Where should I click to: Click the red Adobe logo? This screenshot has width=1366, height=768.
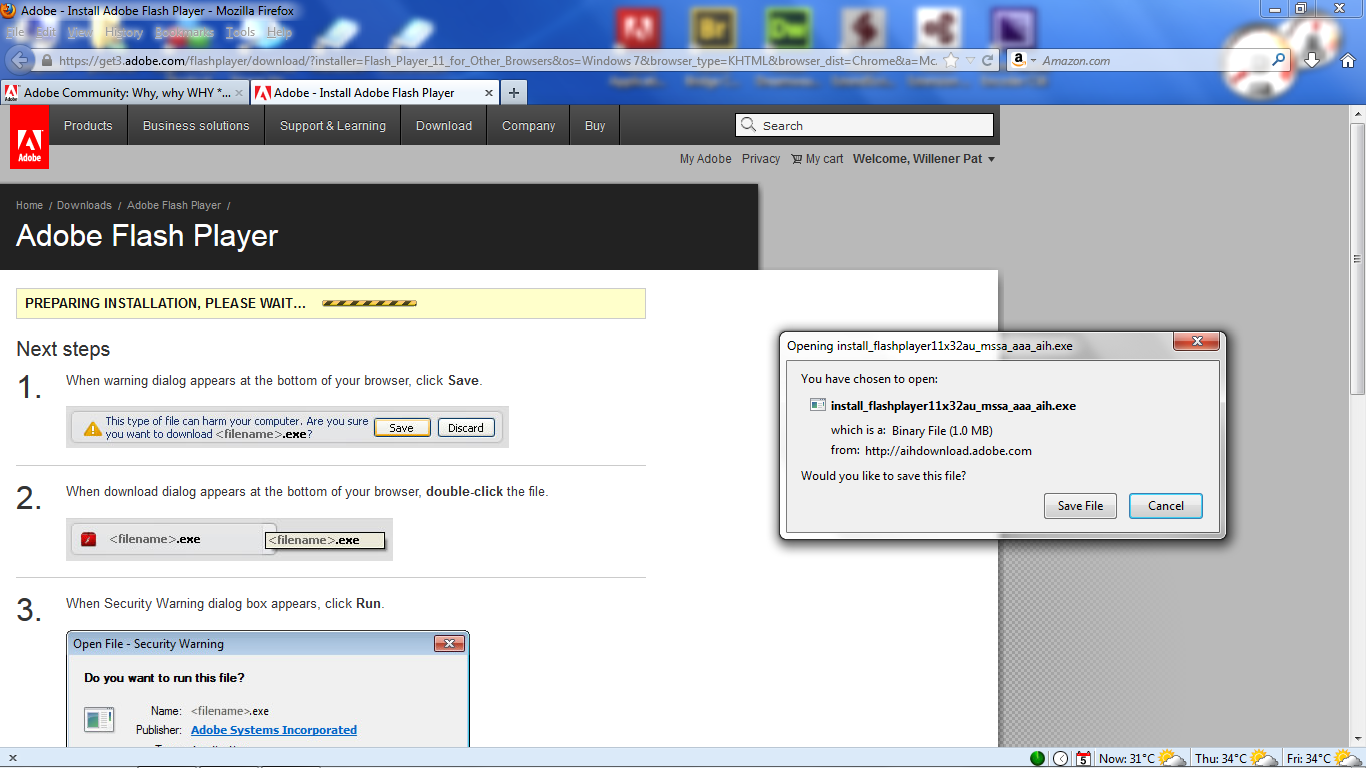pyautogui.click(x=29, y=137)
